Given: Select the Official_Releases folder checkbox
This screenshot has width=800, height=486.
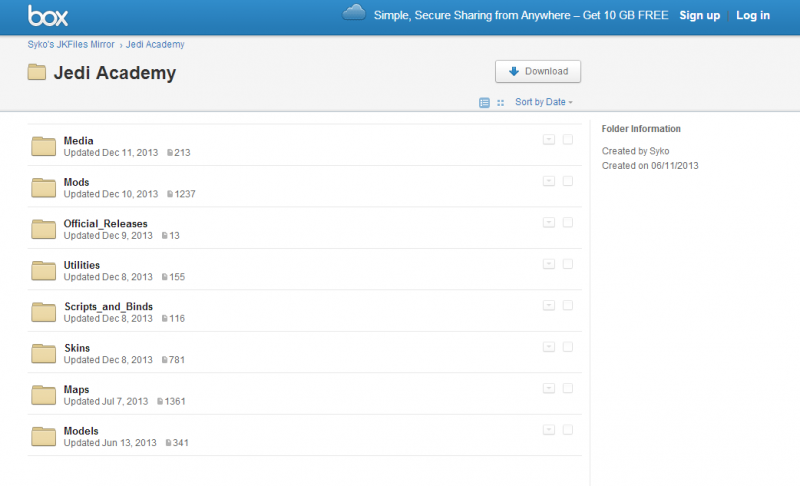Looking at the screenshot, I should pyautogui.click(x=567, y=222).
